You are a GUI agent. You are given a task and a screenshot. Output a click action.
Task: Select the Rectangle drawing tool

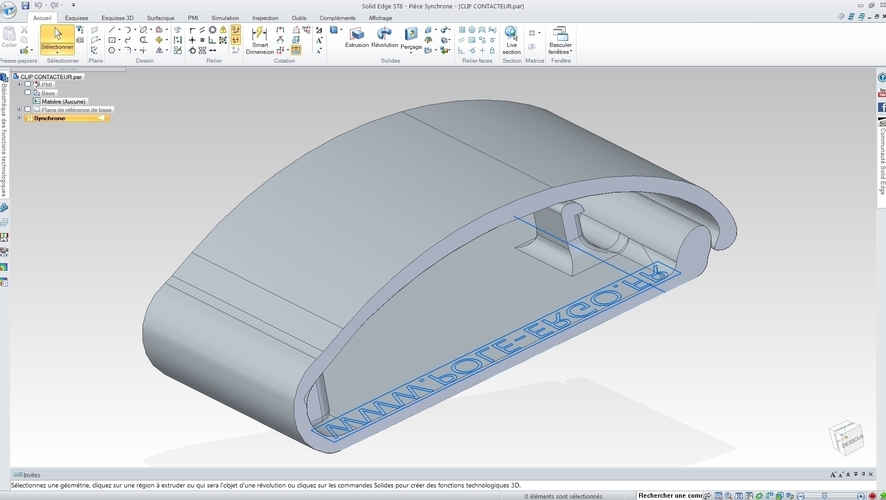(x=112, y=40)
